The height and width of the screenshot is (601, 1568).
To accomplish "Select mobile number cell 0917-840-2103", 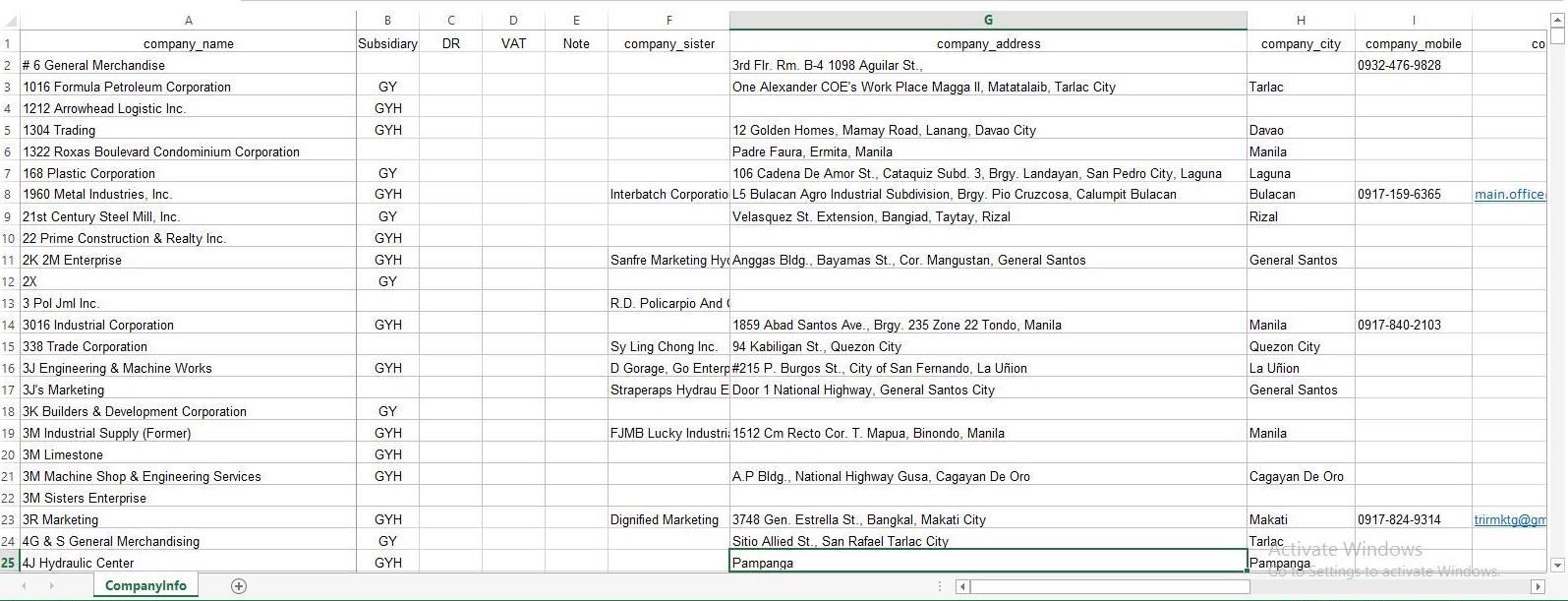I will pyautogui.click(x=1414, y=325).
